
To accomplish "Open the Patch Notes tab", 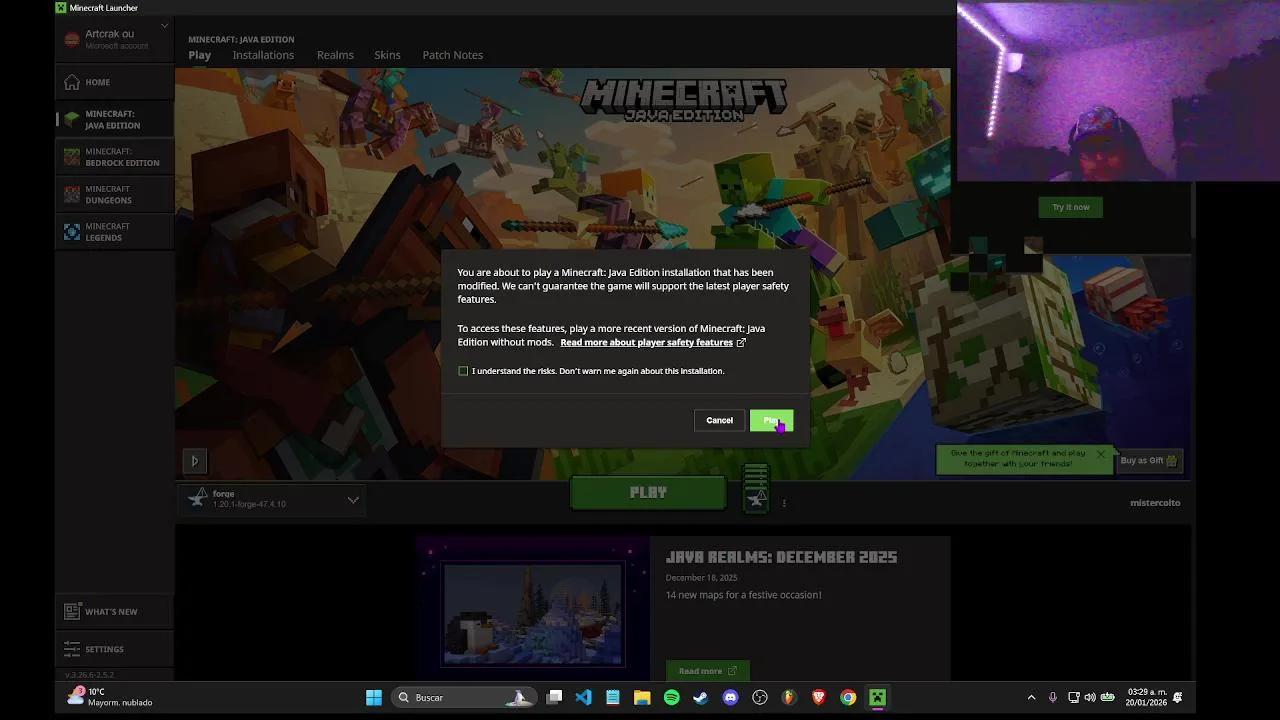I will (x=452, y=55).
